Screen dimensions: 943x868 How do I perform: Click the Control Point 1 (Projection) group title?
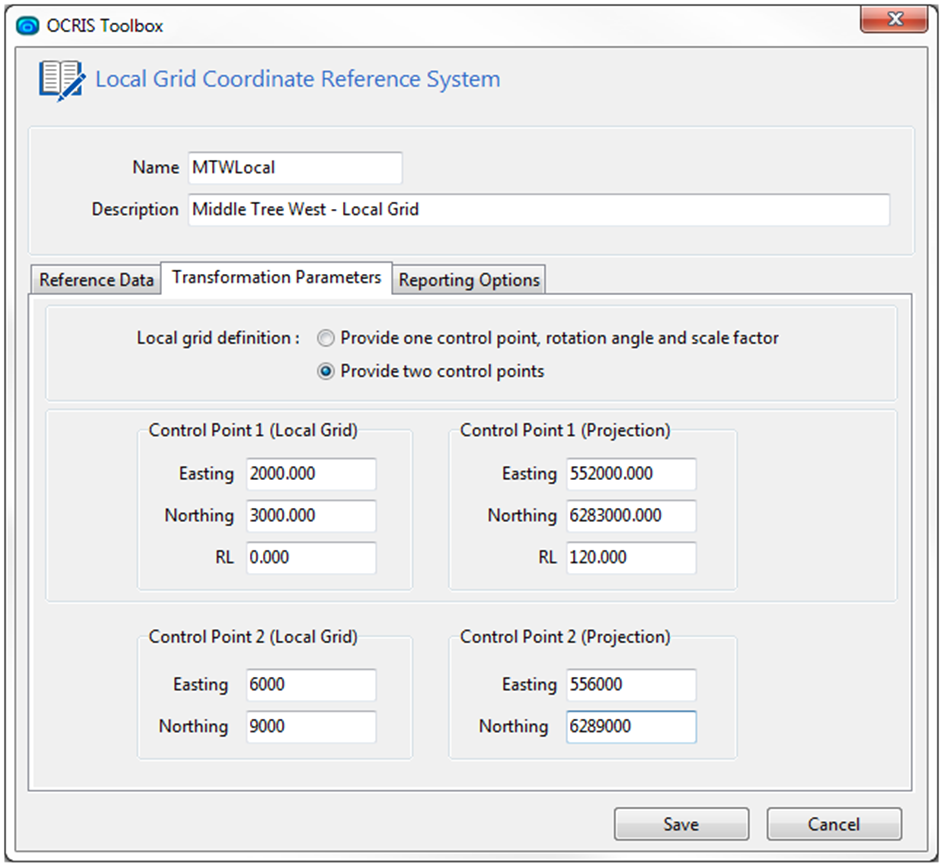565,431
